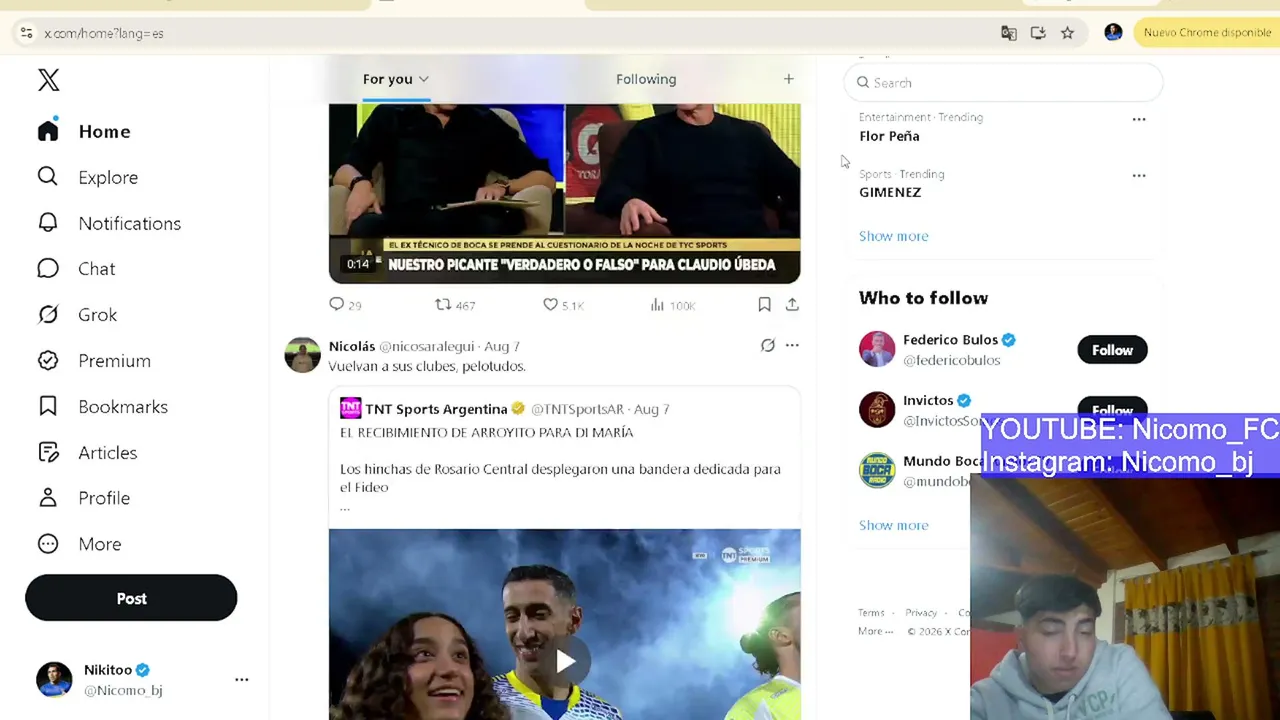Open the Nicolás profile name link
This screenshot has width=1280, height=720.
pos(352,346)
